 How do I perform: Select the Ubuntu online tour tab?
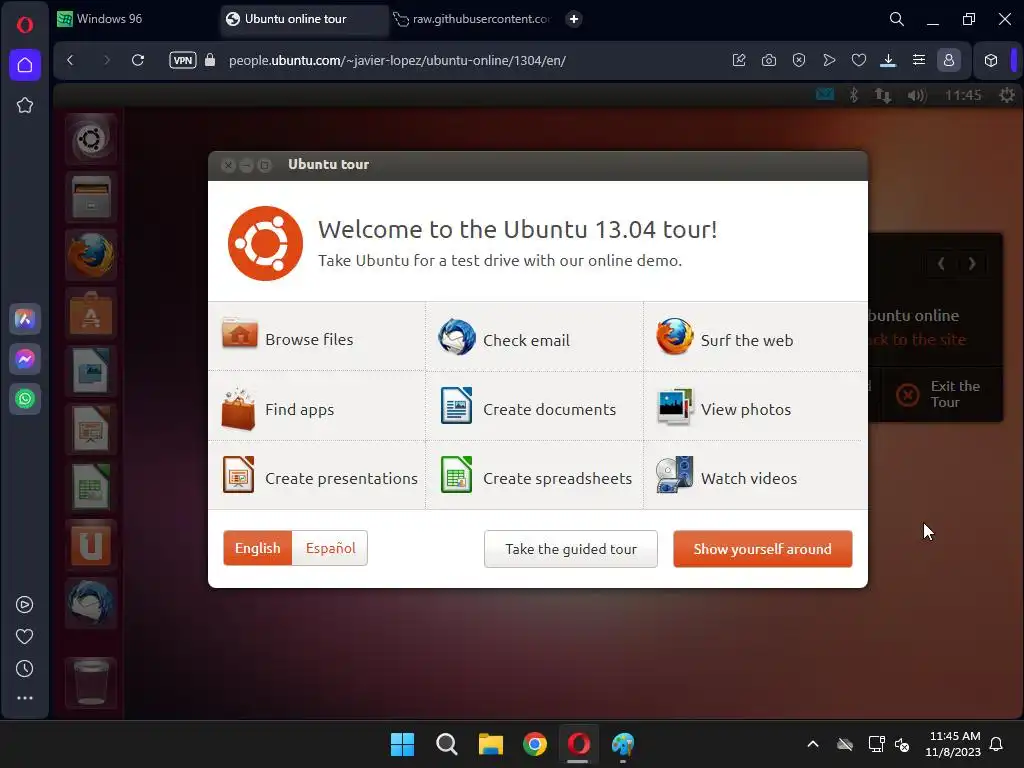304,19
